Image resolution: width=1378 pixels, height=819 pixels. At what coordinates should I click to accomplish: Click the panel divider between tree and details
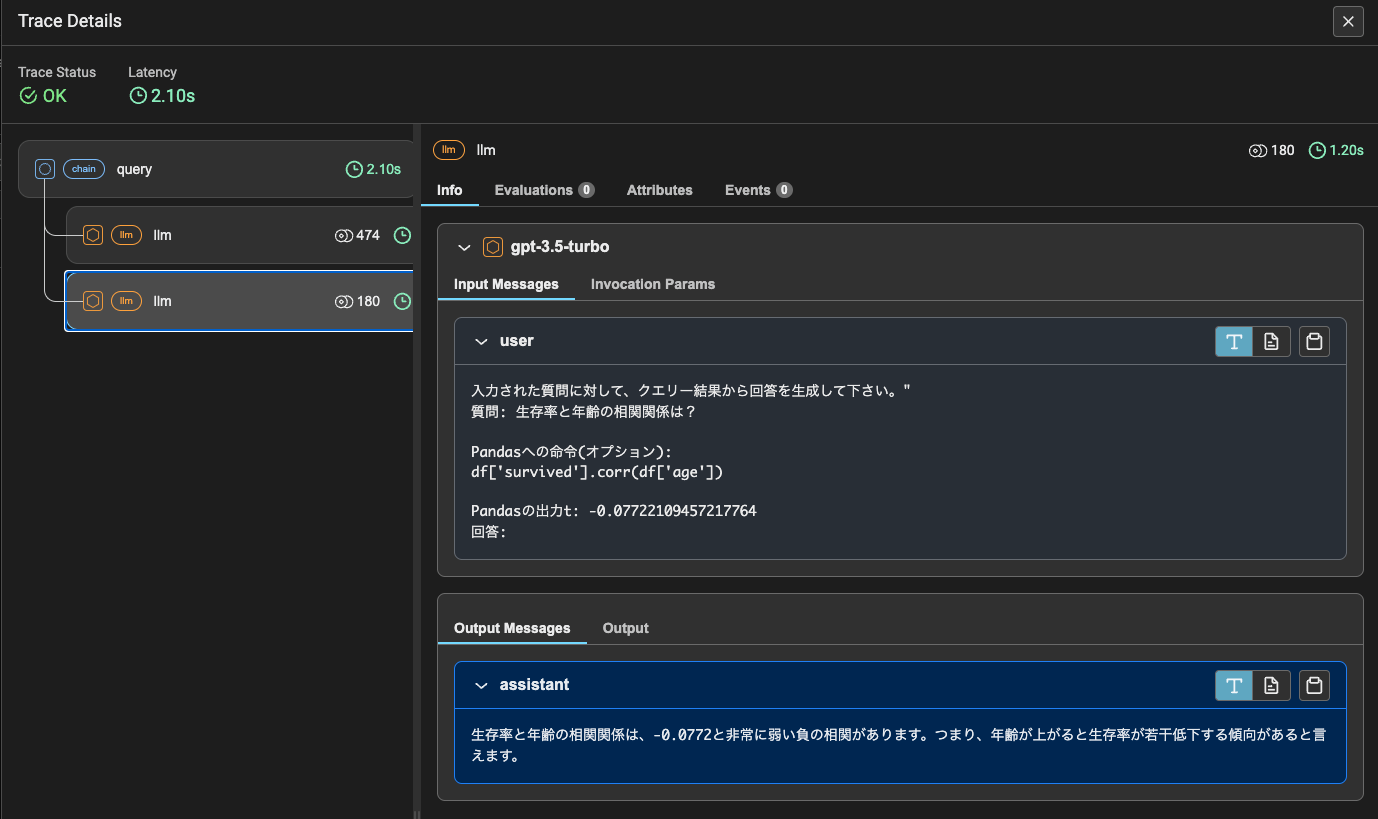tap(417, 470)
